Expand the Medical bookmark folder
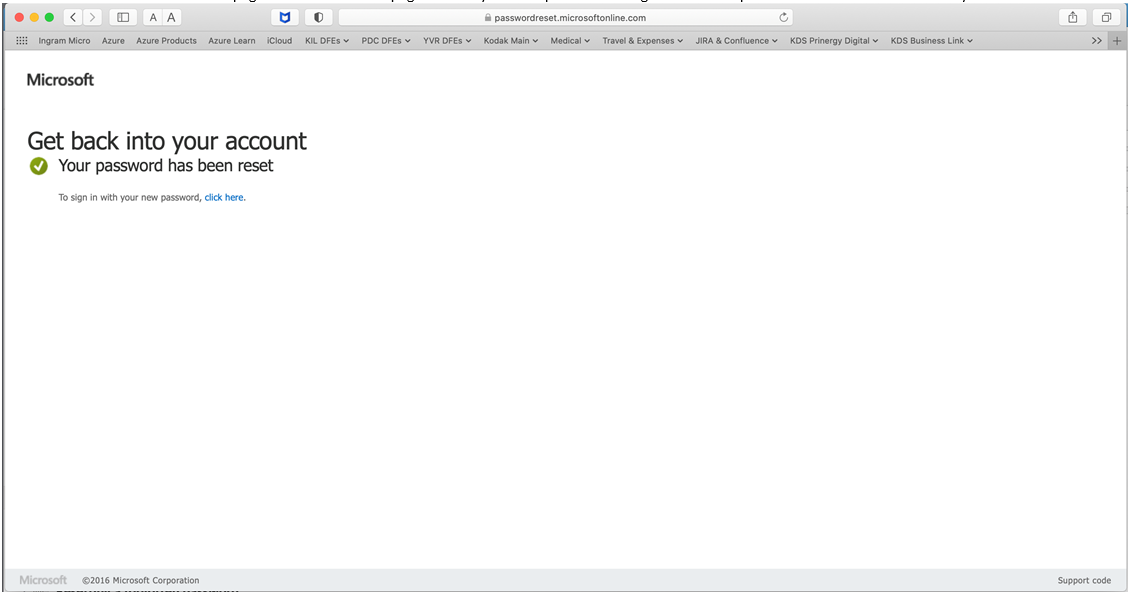1131x596 pixels. 570,40
